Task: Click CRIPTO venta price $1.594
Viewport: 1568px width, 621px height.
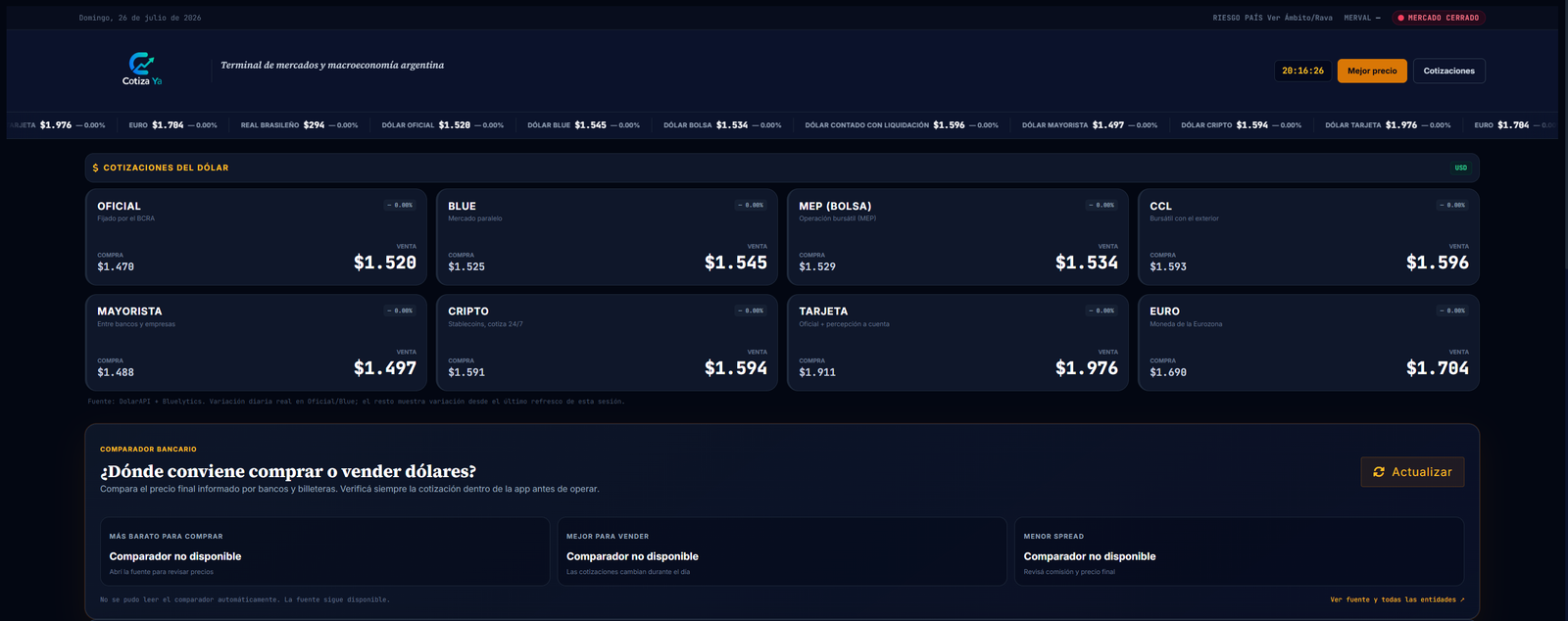Action: point(736,368)
